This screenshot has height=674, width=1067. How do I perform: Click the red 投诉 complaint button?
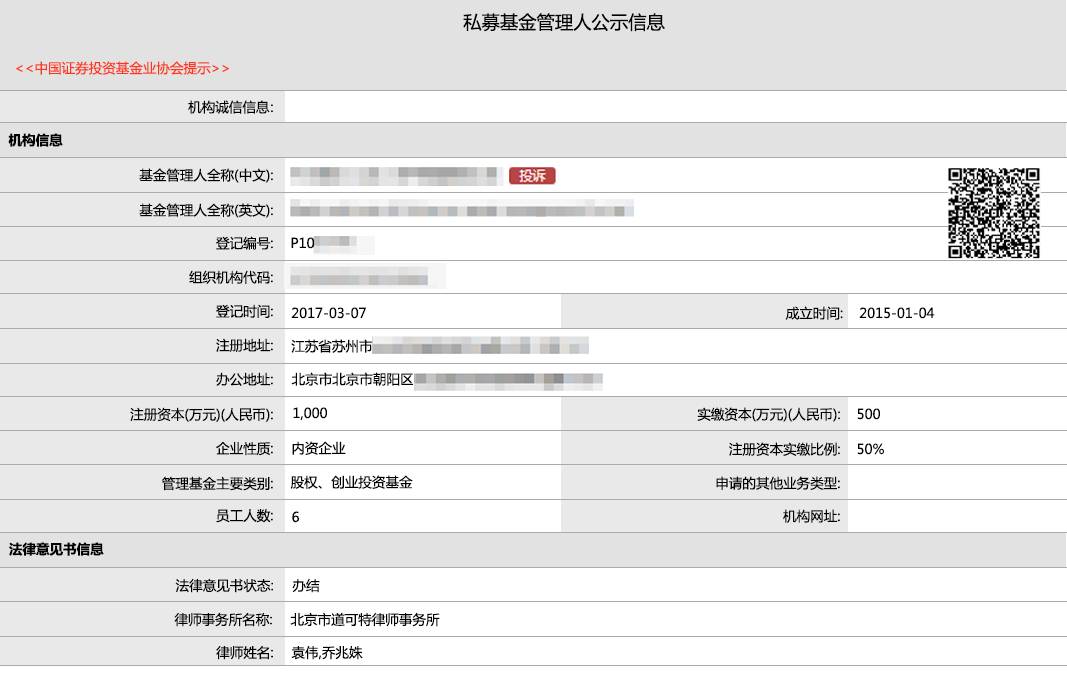532,176
